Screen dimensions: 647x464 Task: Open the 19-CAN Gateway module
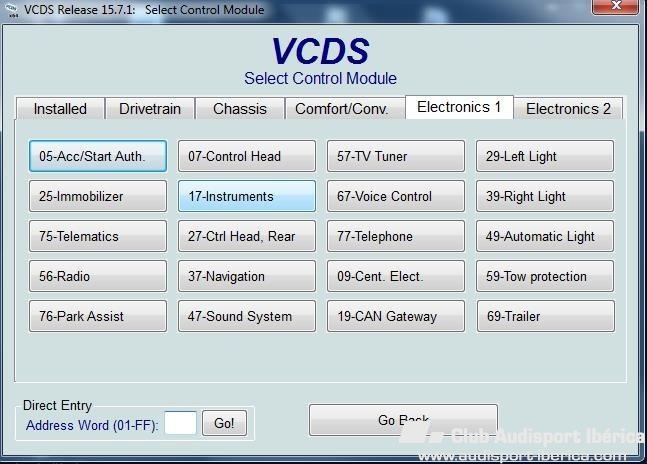pyautogui.click(x=396, y=316)
